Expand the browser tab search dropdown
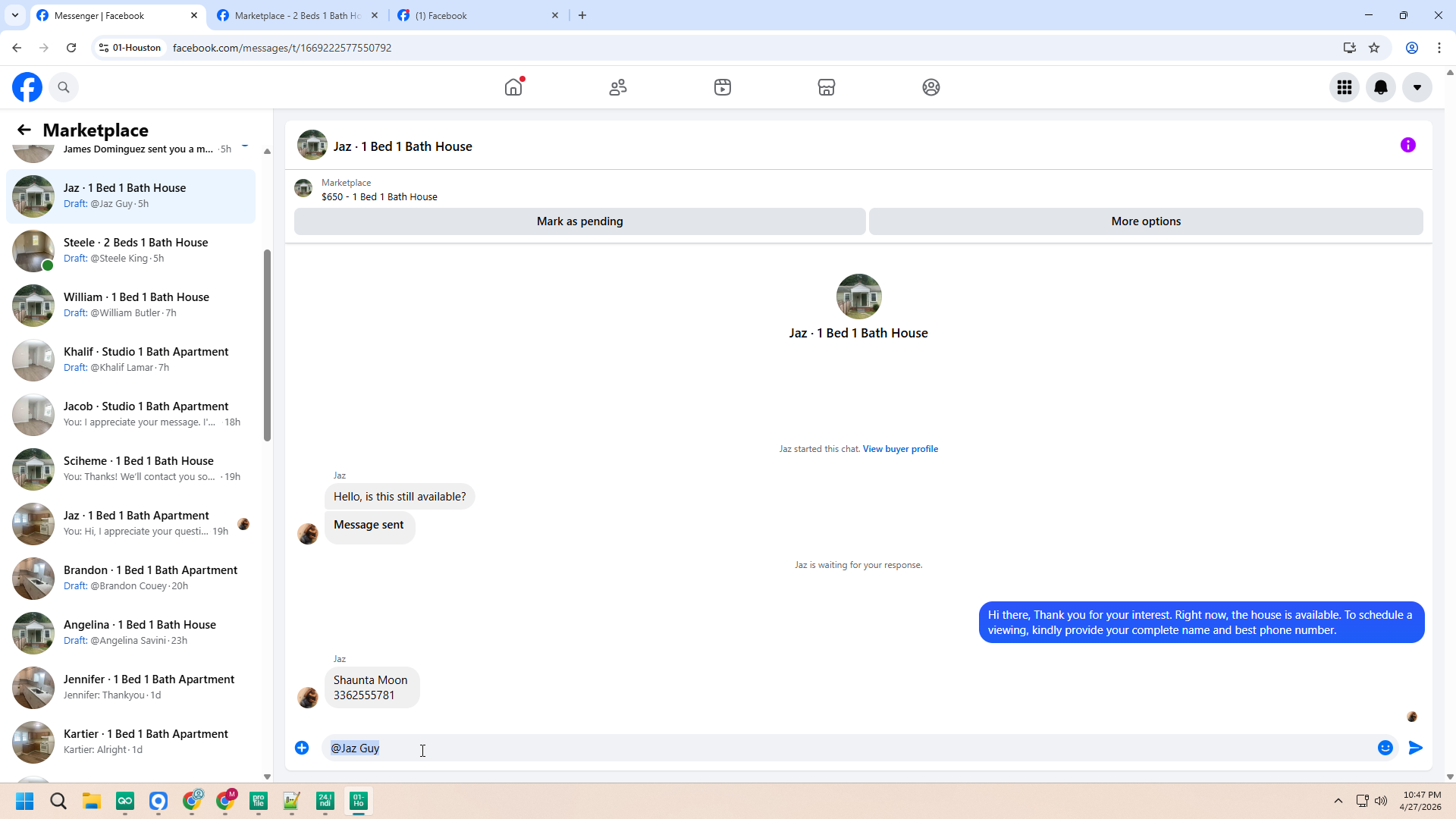 point(14,15)
